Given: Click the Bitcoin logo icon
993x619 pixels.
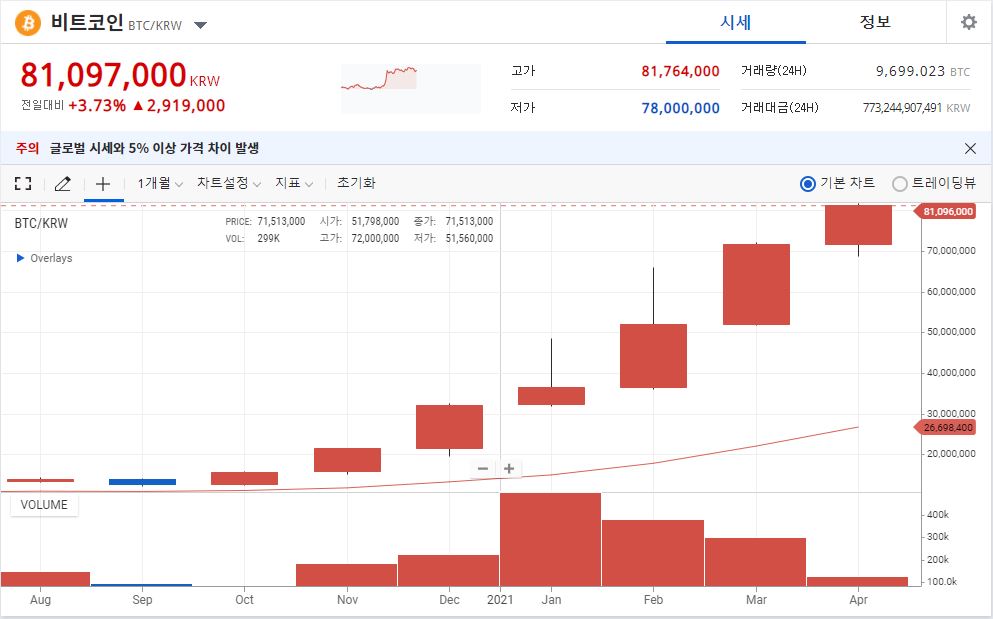Looking at the screenshot, I should click(x=28, y=23).
